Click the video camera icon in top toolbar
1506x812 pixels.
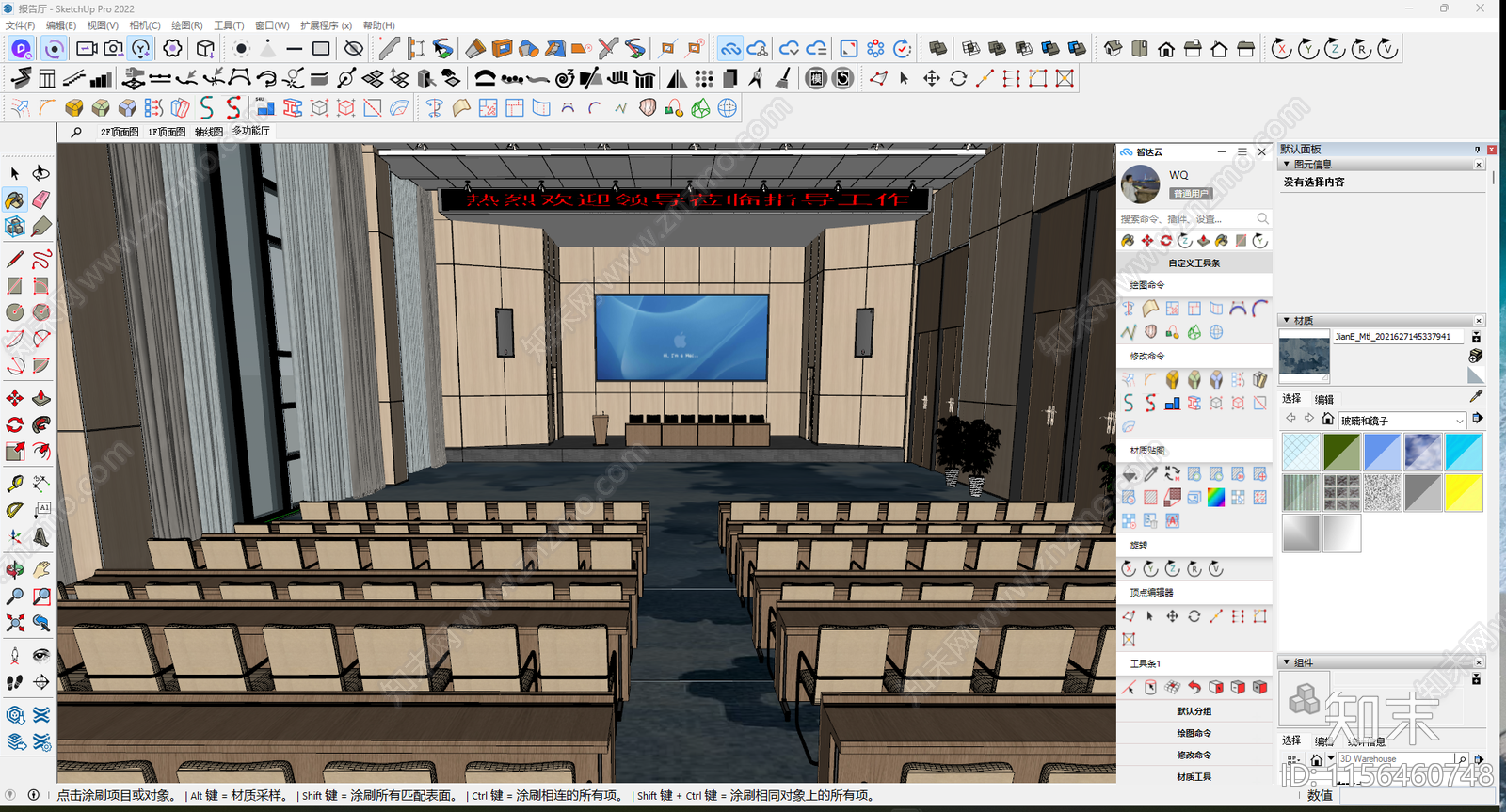click(x=87, y=48)
